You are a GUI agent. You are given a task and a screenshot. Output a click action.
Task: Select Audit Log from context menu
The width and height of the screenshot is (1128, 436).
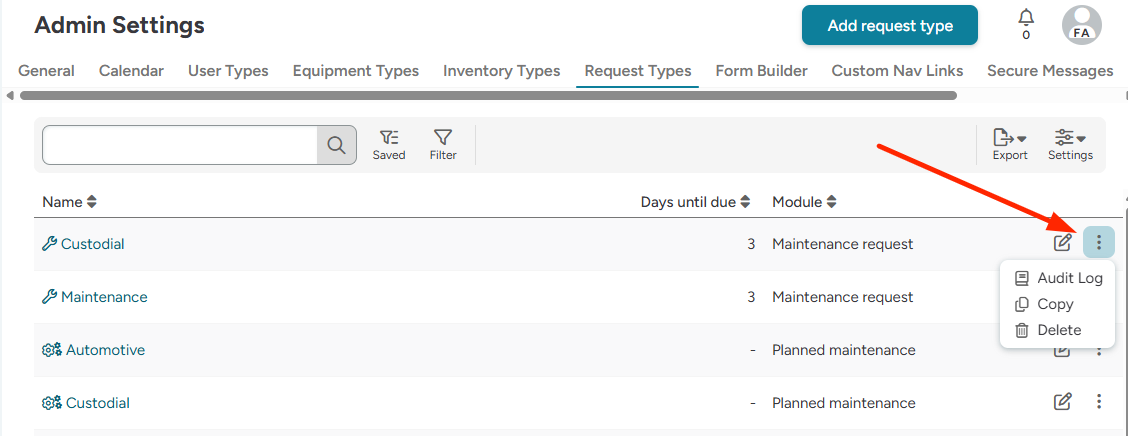(x=1059, y=278)
